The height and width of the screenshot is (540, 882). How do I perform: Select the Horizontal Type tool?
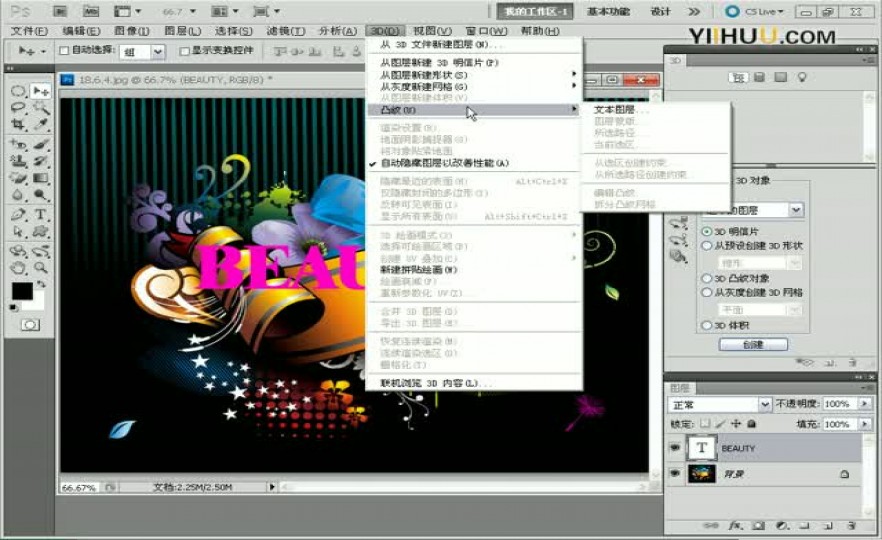coord(40,214)
